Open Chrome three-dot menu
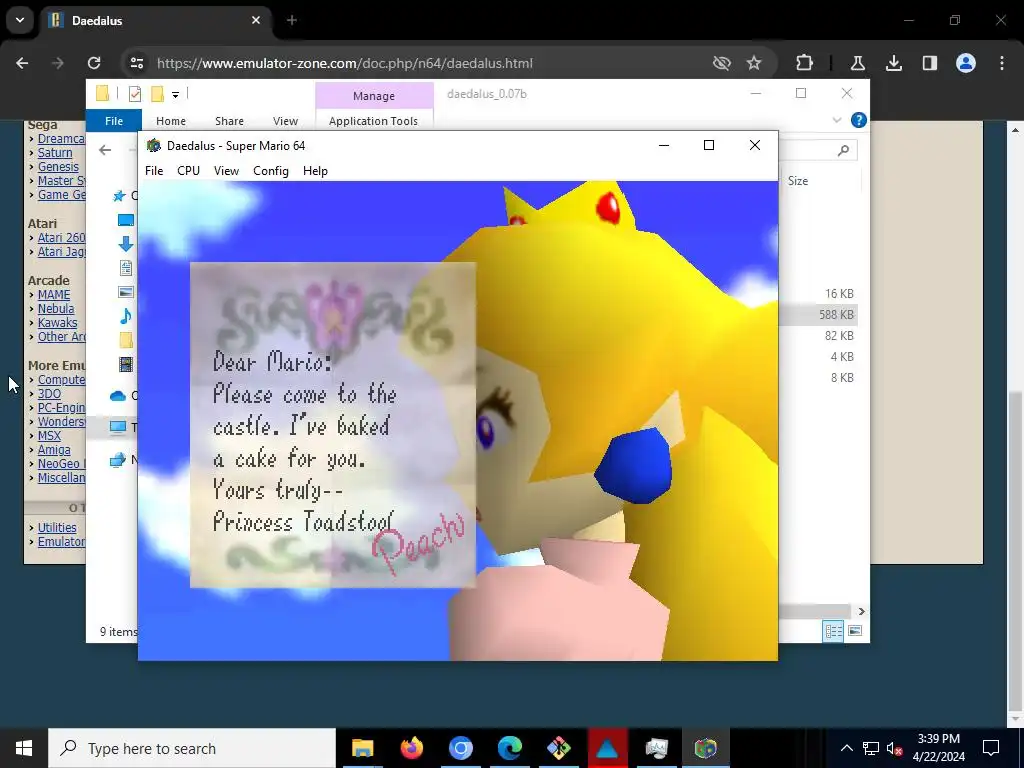The height and width of the screenshot is (768, 1024). pos(1002,63)
